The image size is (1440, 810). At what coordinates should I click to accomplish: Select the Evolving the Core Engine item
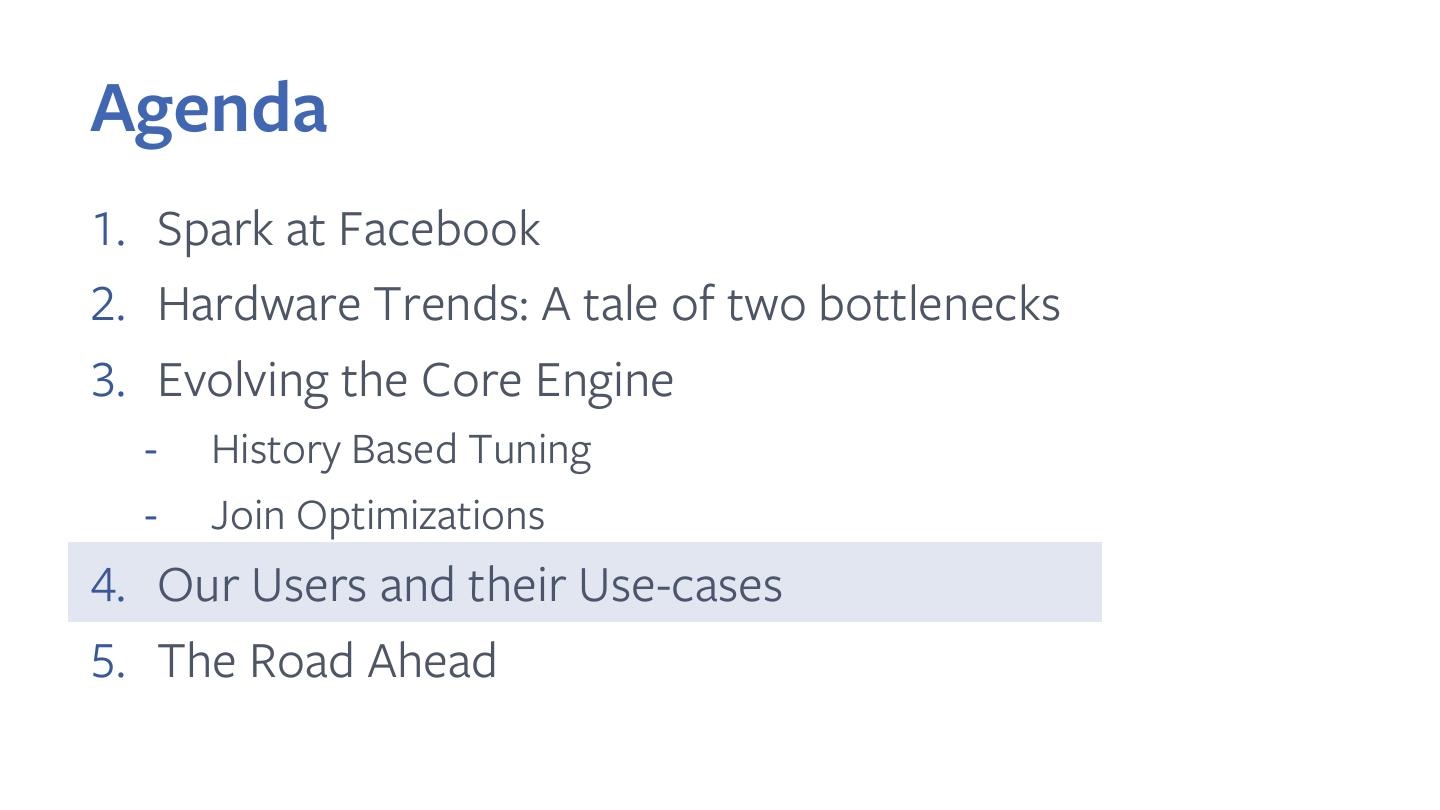[x=415, y=380]
